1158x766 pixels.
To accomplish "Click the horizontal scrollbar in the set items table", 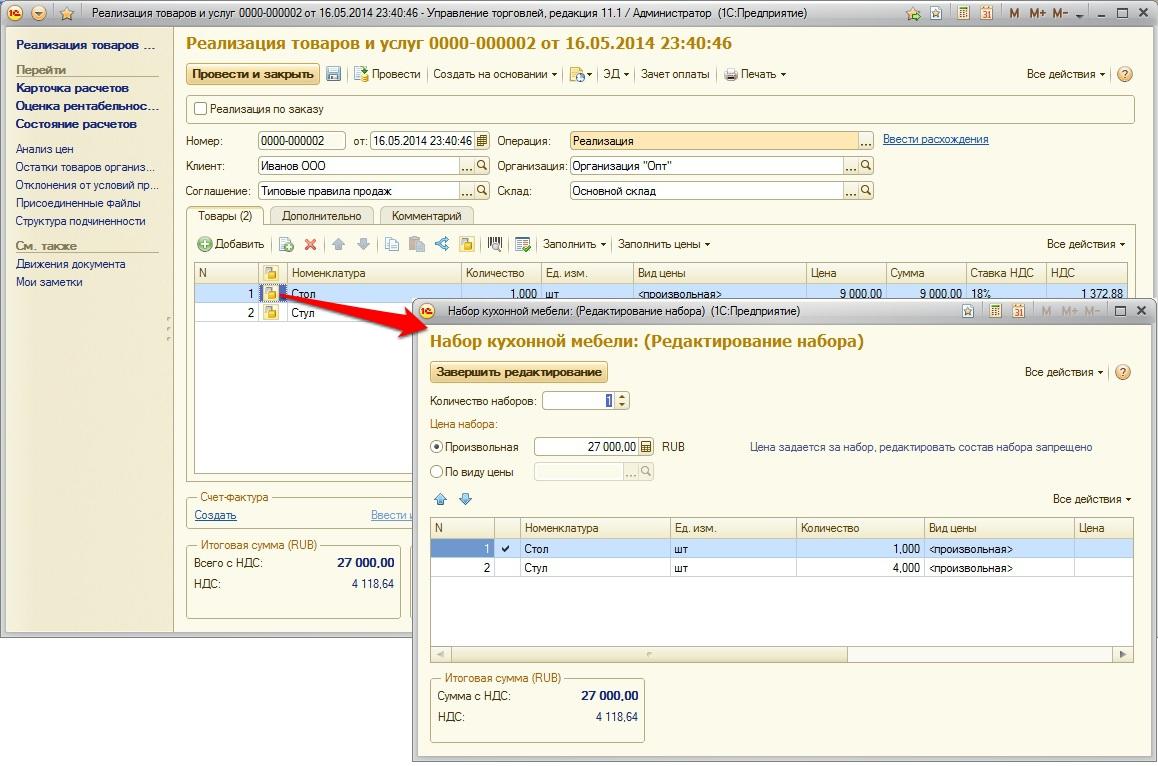I will pos(650,654).
